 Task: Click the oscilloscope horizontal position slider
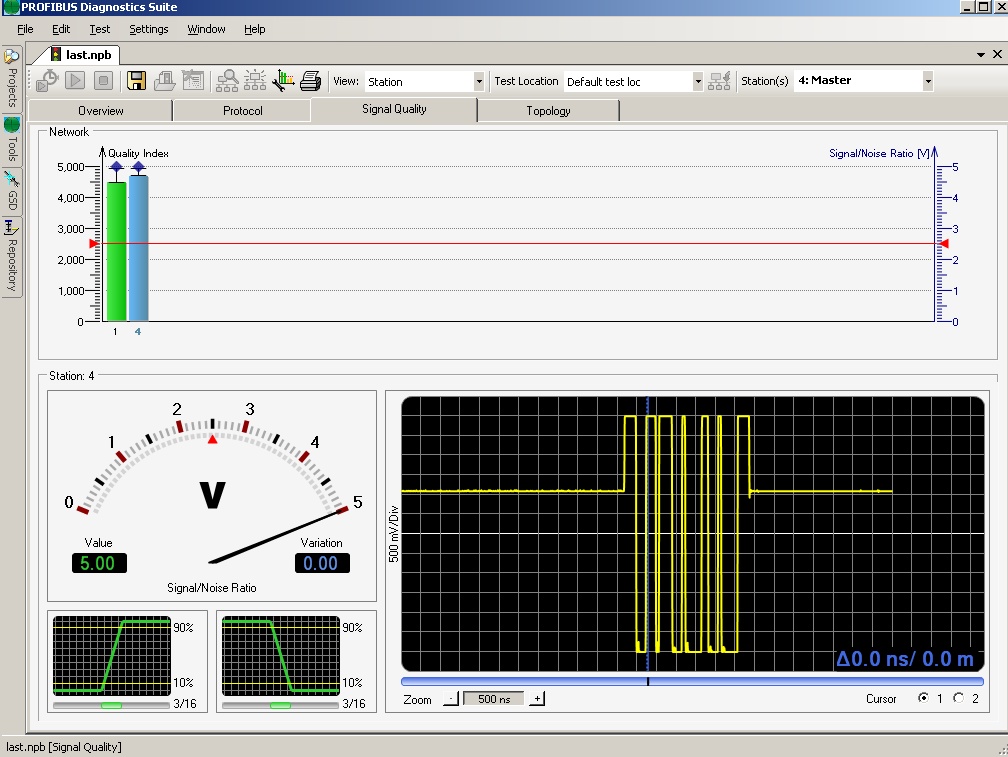692,681
